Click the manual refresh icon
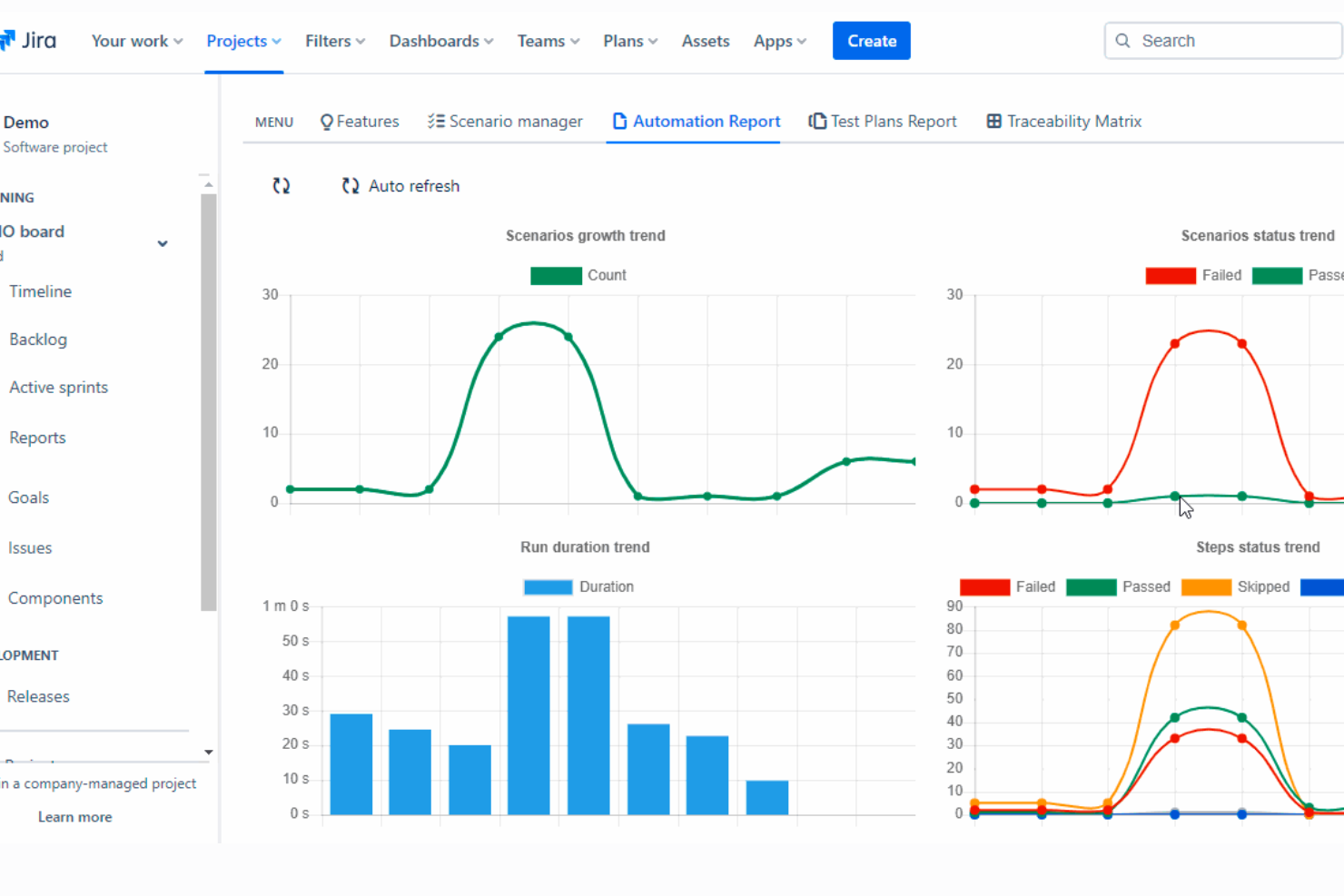The width and height of the screenshot is (1344, 896). (282, 185)
